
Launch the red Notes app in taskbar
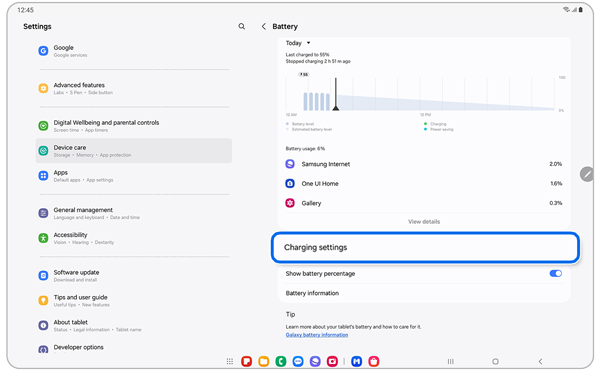pyautogui.click(x=246, y=361)
